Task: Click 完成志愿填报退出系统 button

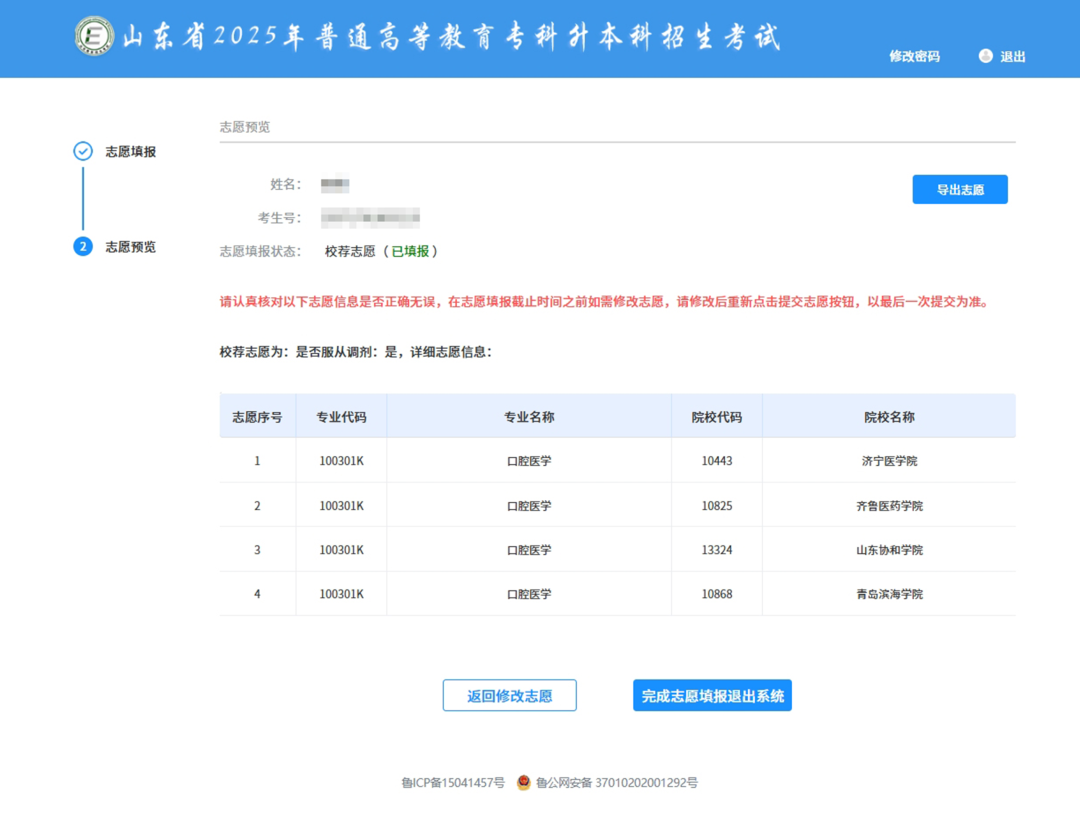Action: [712, 695]
